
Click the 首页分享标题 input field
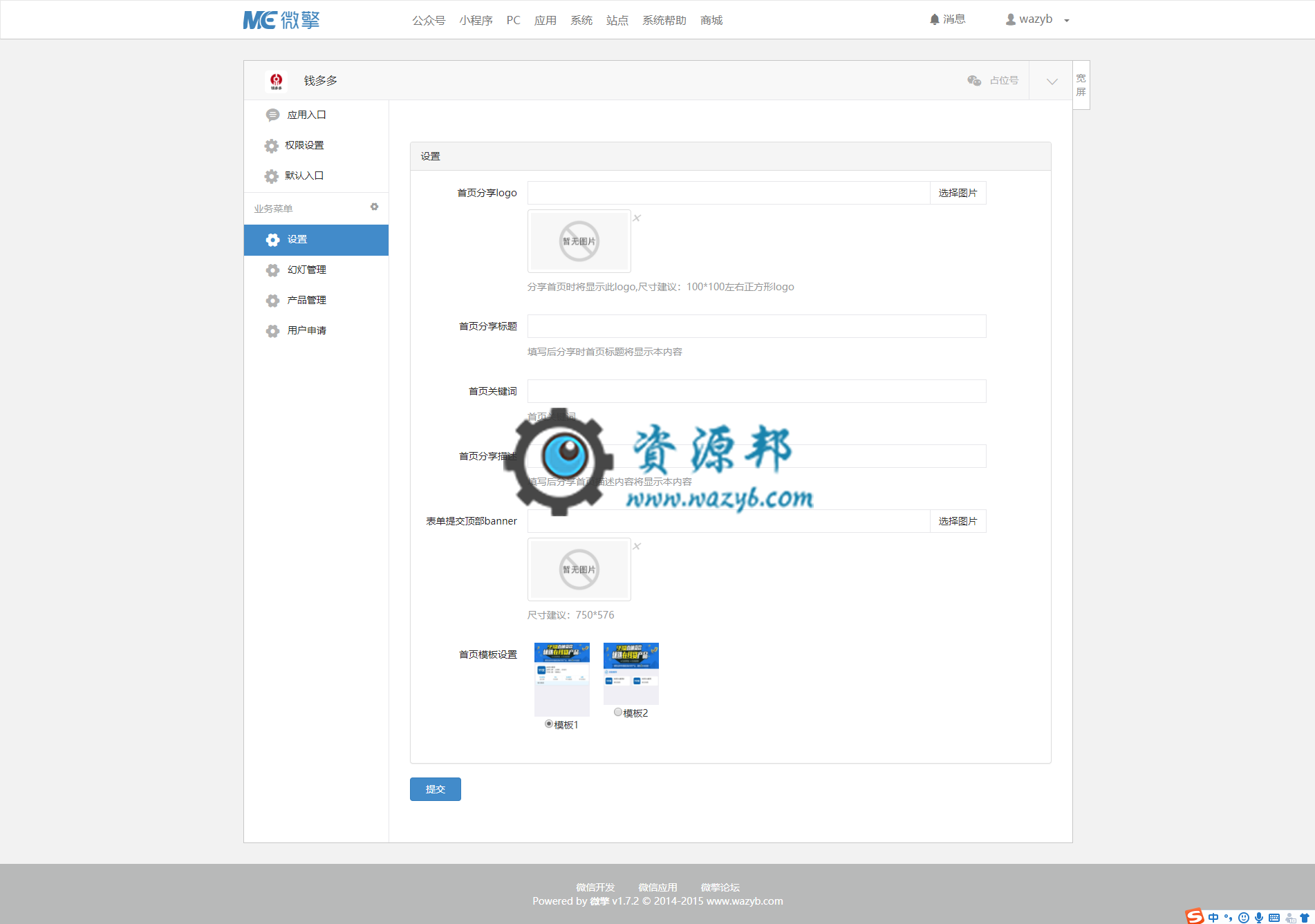[756, 326]
